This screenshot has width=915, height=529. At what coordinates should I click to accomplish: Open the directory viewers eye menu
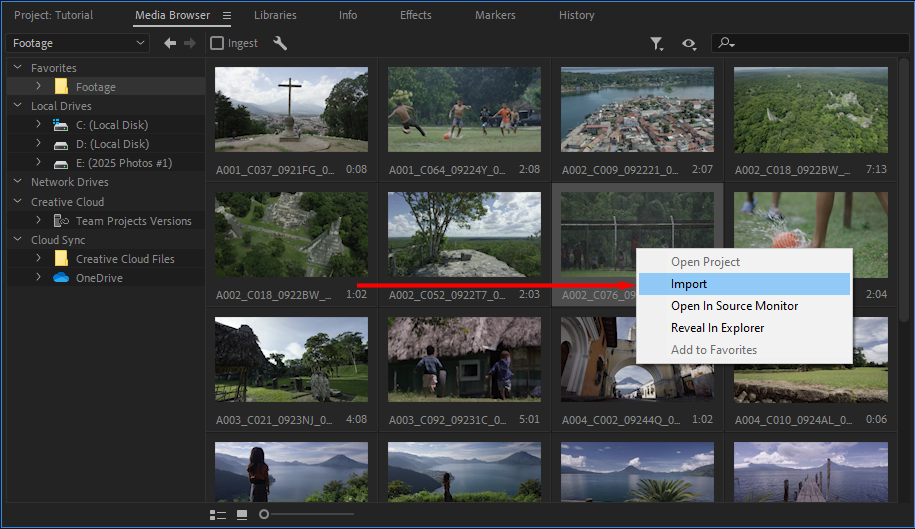click(x=689, y=44)
